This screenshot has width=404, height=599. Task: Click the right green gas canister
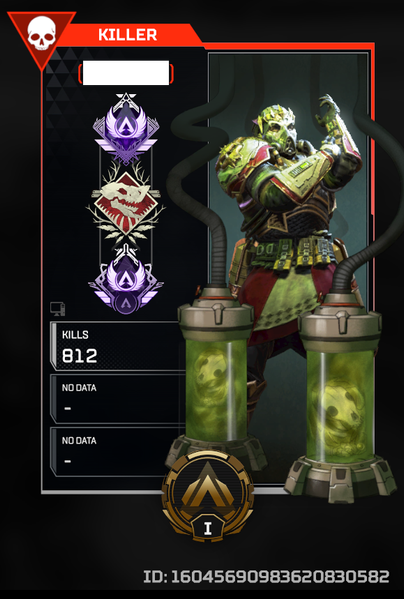tap(340, 395)
